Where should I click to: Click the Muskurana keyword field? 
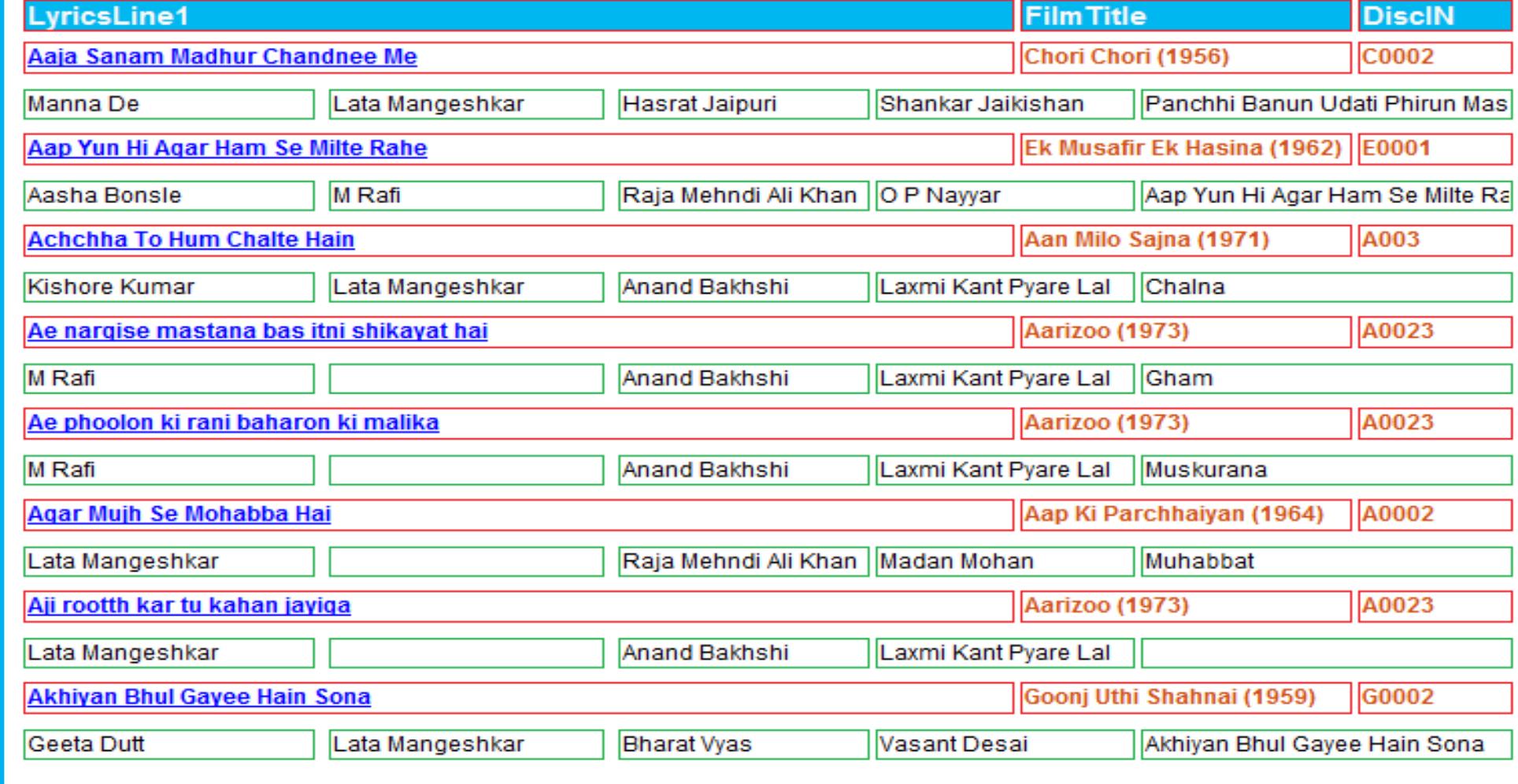[x=1326, y=470]
